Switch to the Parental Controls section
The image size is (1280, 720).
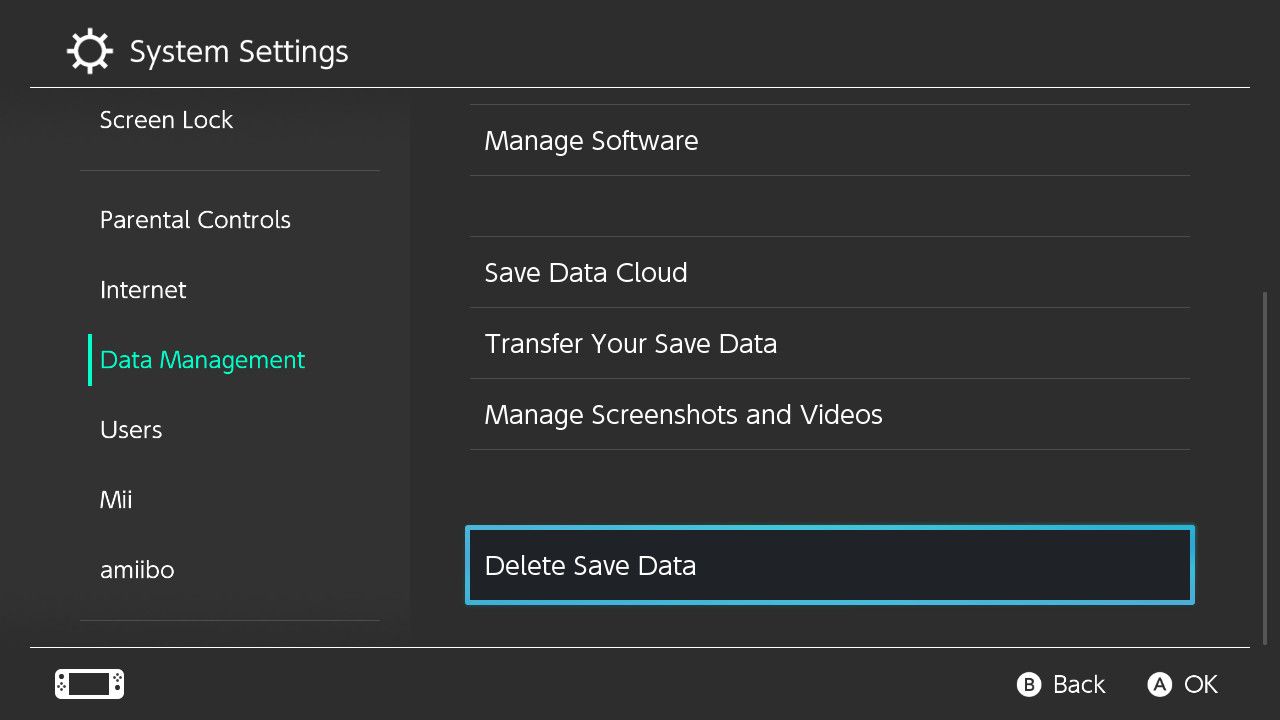click(x=195, y=219)
